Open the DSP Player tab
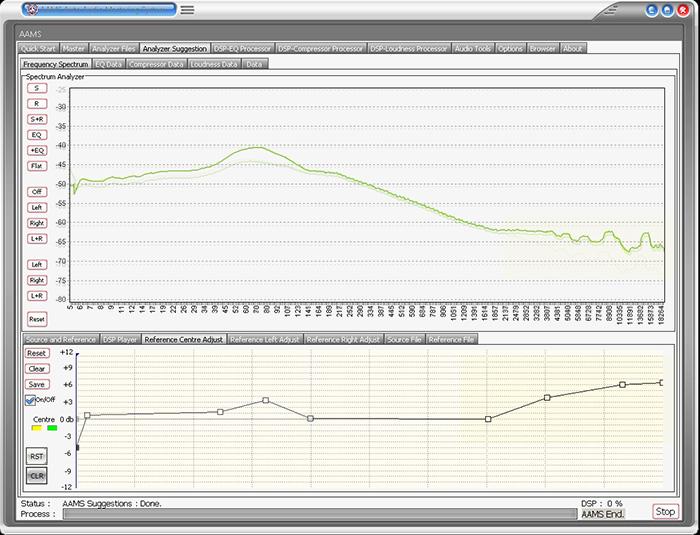This screenshot has width=700, height=535. (x=120, y=339)
